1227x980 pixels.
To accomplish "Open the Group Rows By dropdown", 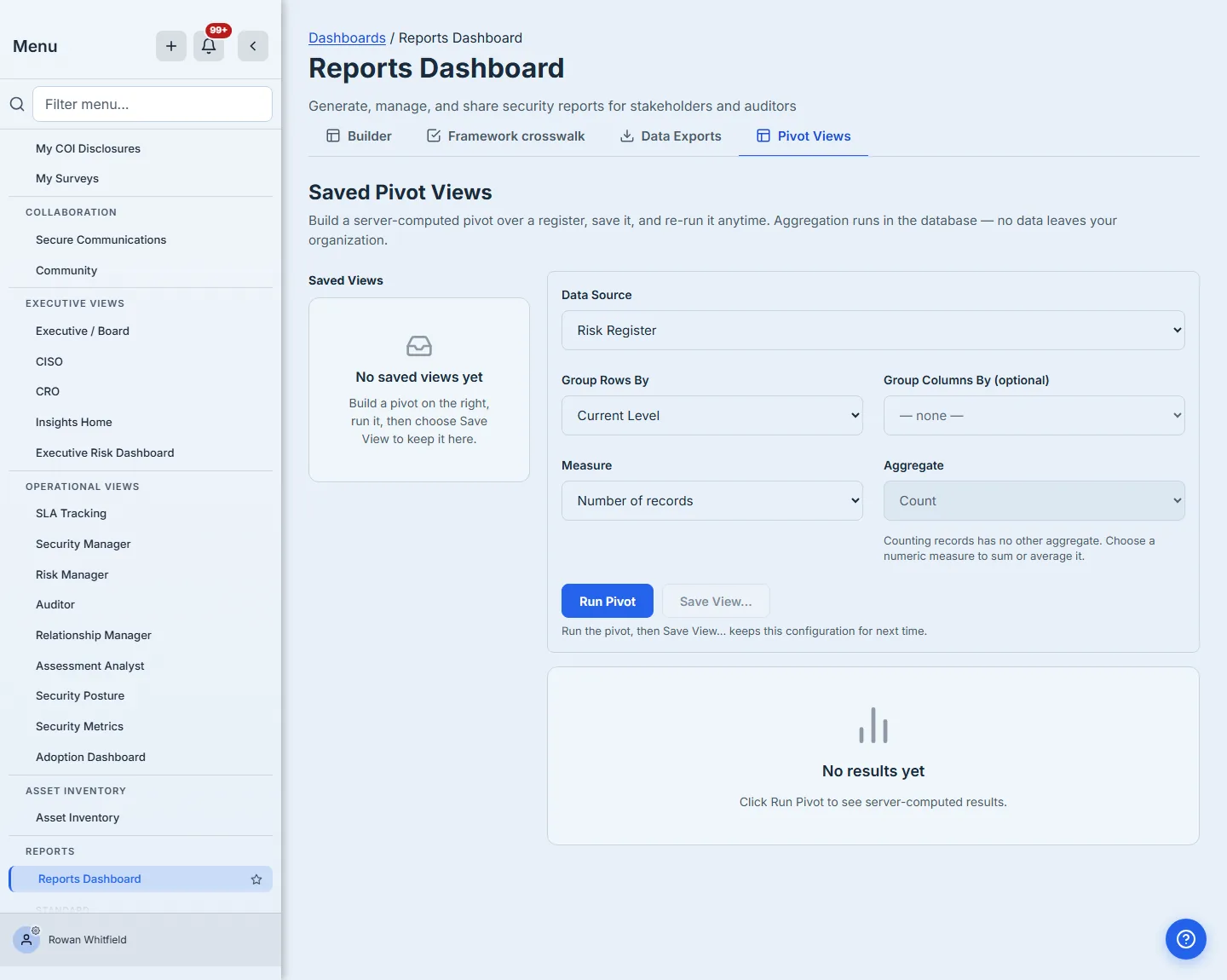I will 712,416.
